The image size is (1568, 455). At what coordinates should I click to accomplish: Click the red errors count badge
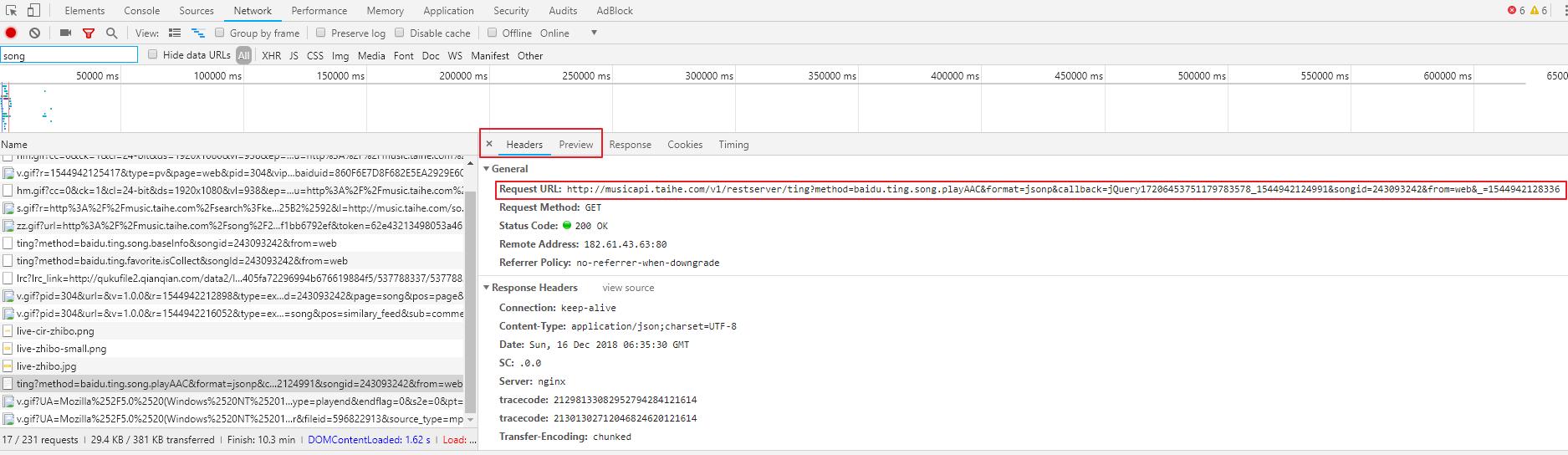pyautogui.click(x=1516, y=10)
